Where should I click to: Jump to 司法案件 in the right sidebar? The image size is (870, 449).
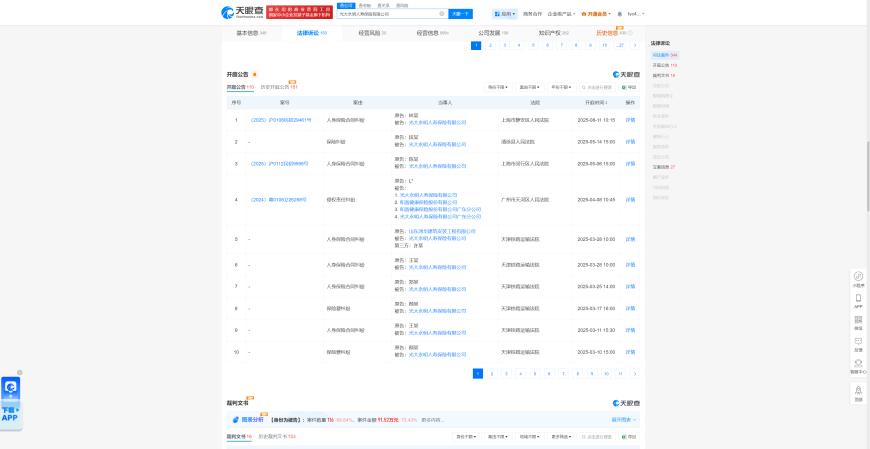coord(665,55)
